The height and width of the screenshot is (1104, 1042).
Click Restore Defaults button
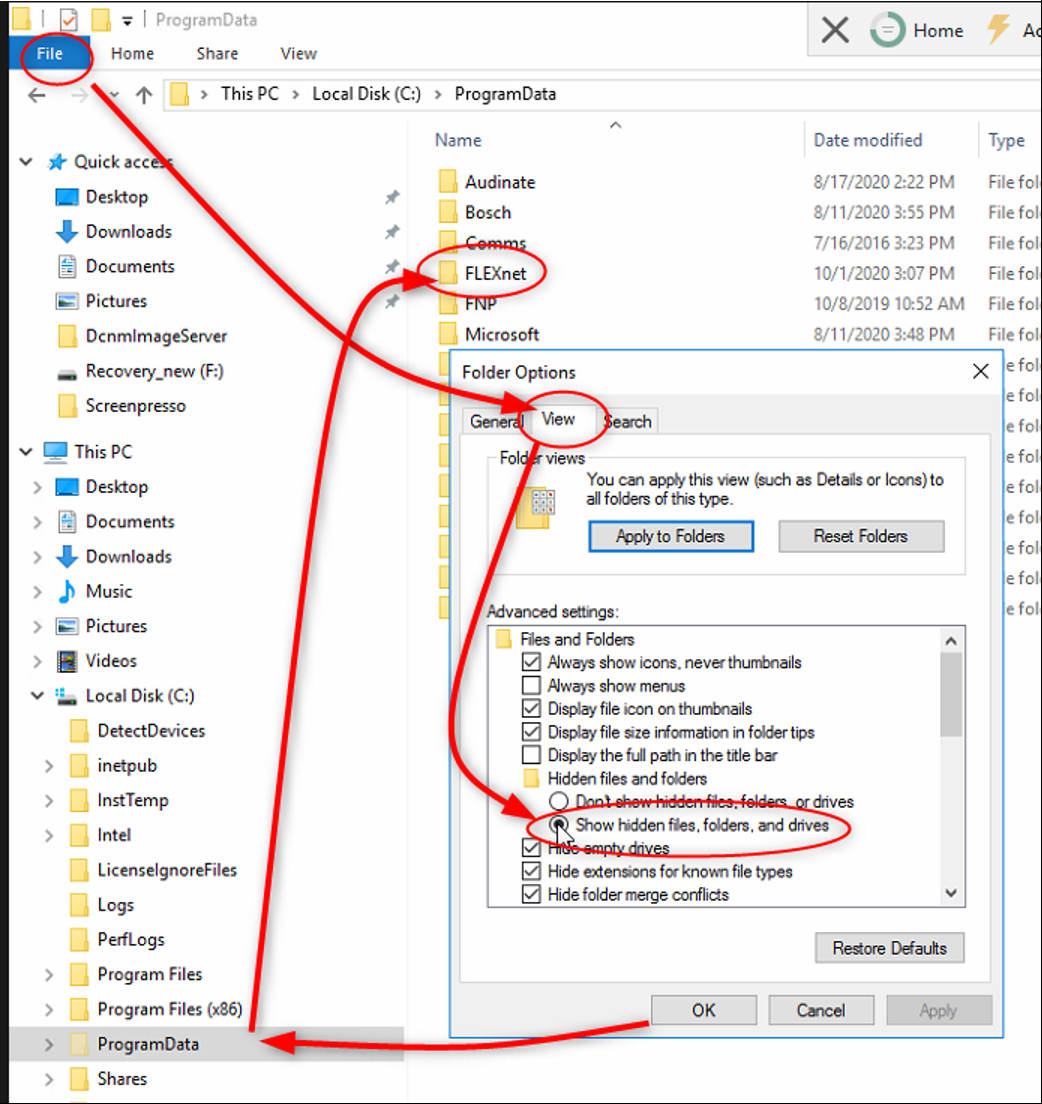tap(889, 948)
